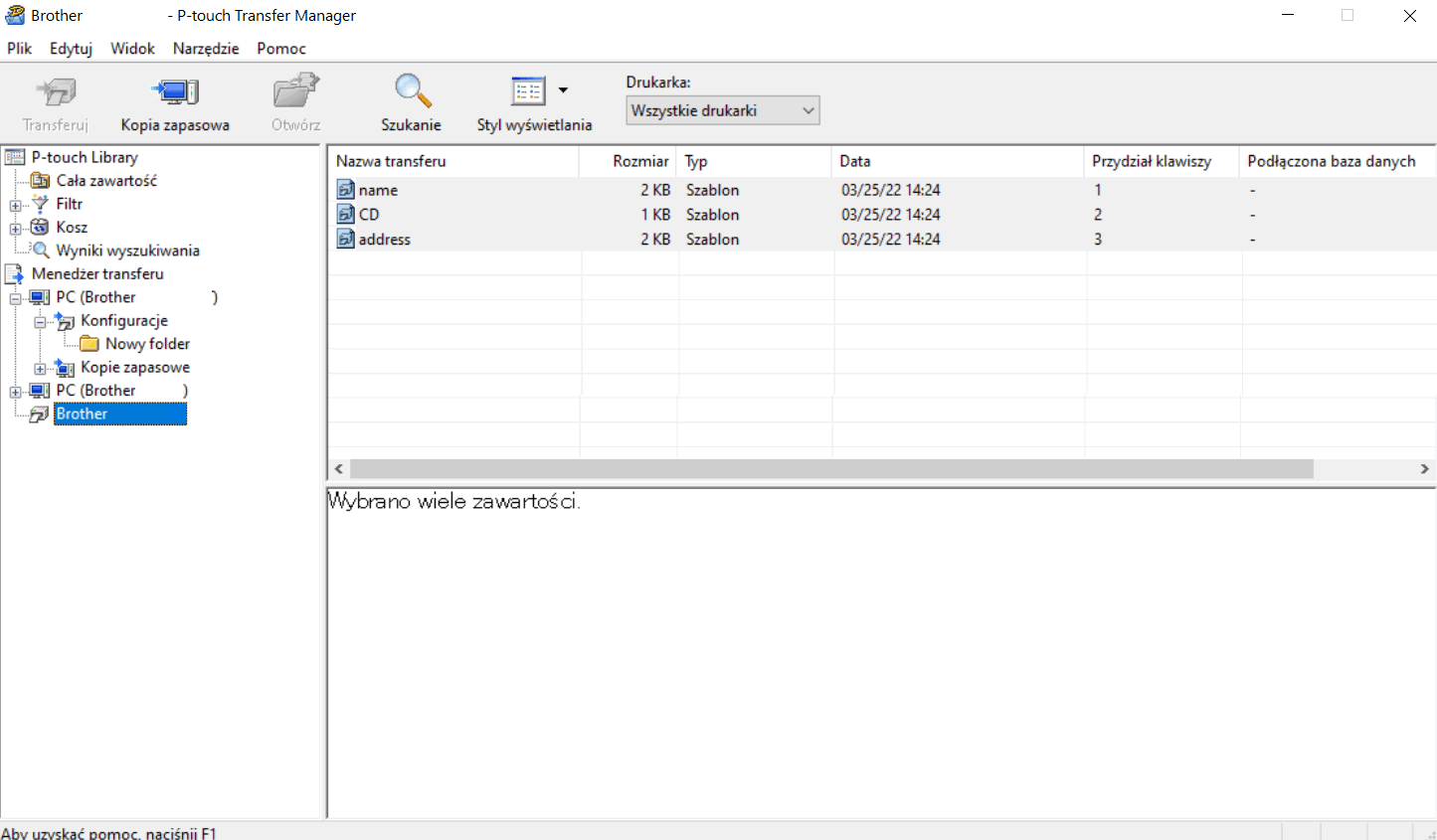Click the horizontal scrollbar right arrow
Viewport: 1437px width, 840px height.
coord(1424,468)
